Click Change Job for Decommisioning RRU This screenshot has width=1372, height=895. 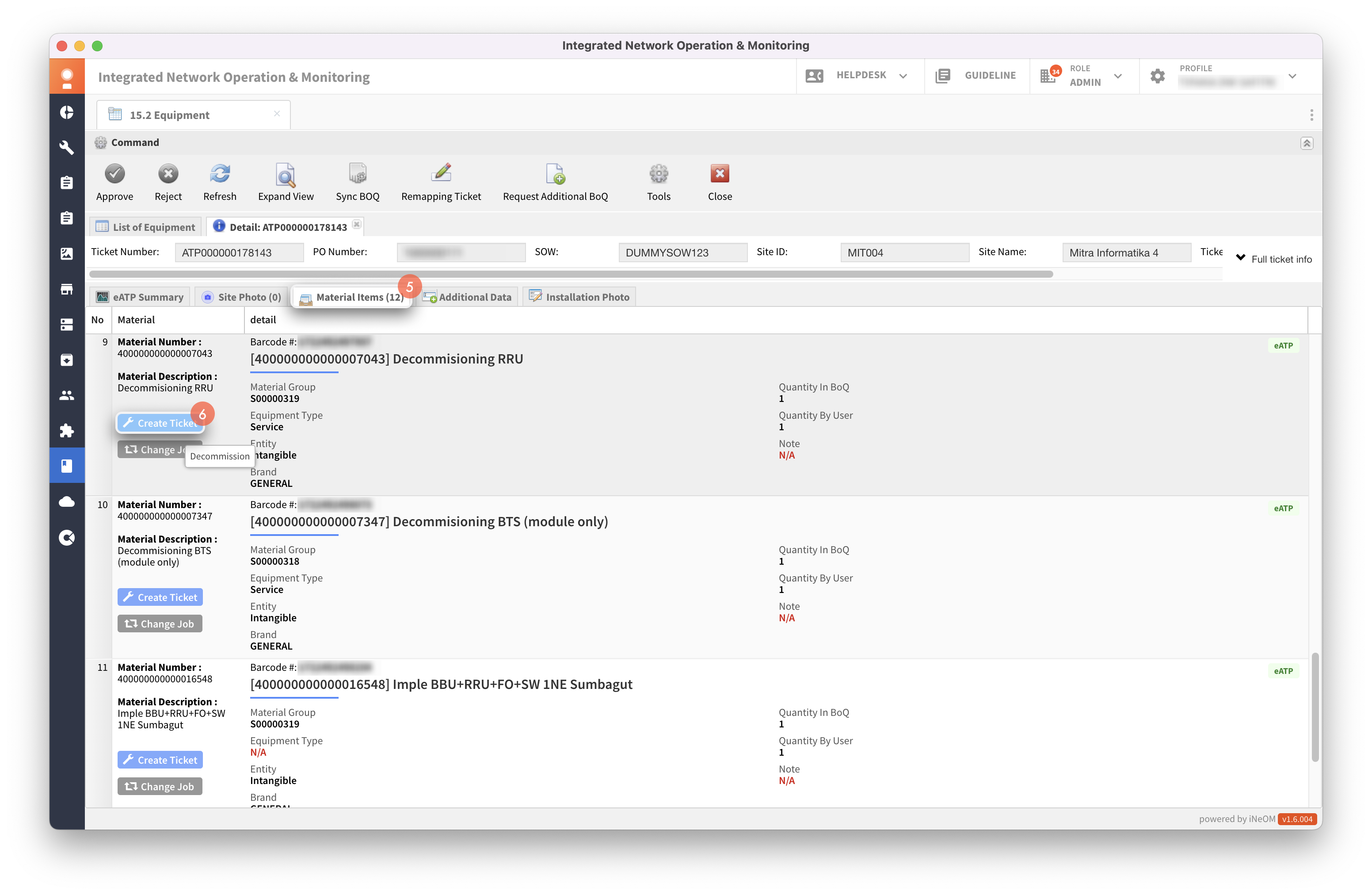(160, 449)
